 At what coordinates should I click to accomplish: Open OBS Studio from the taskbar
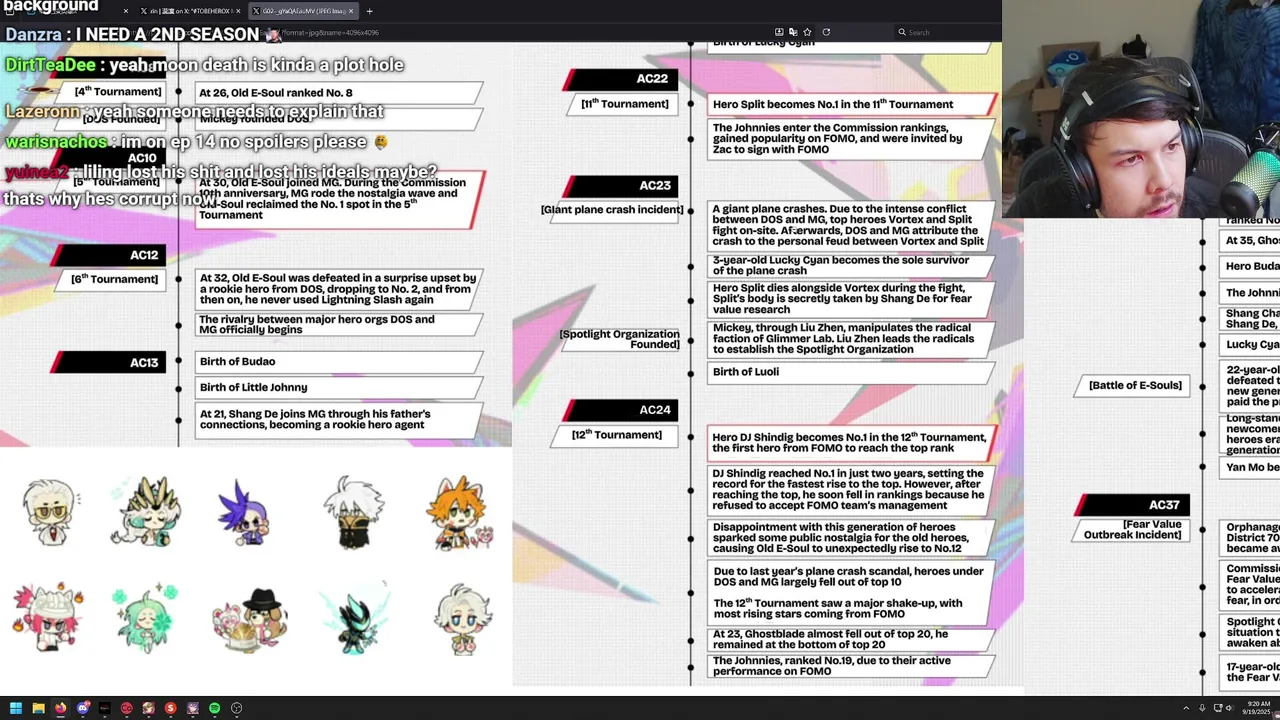pos(236,708)
